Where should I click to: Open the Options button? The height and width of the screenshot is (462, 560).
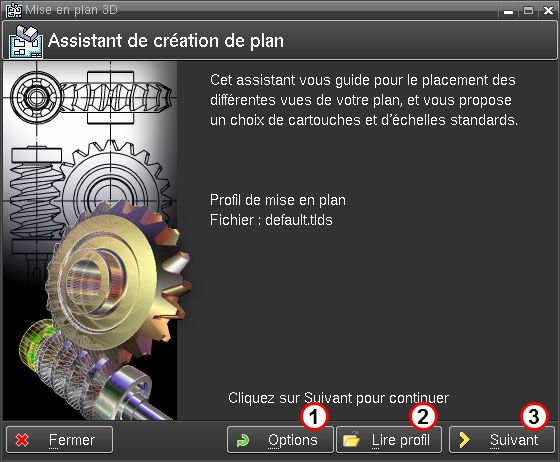tap(280, 440)
